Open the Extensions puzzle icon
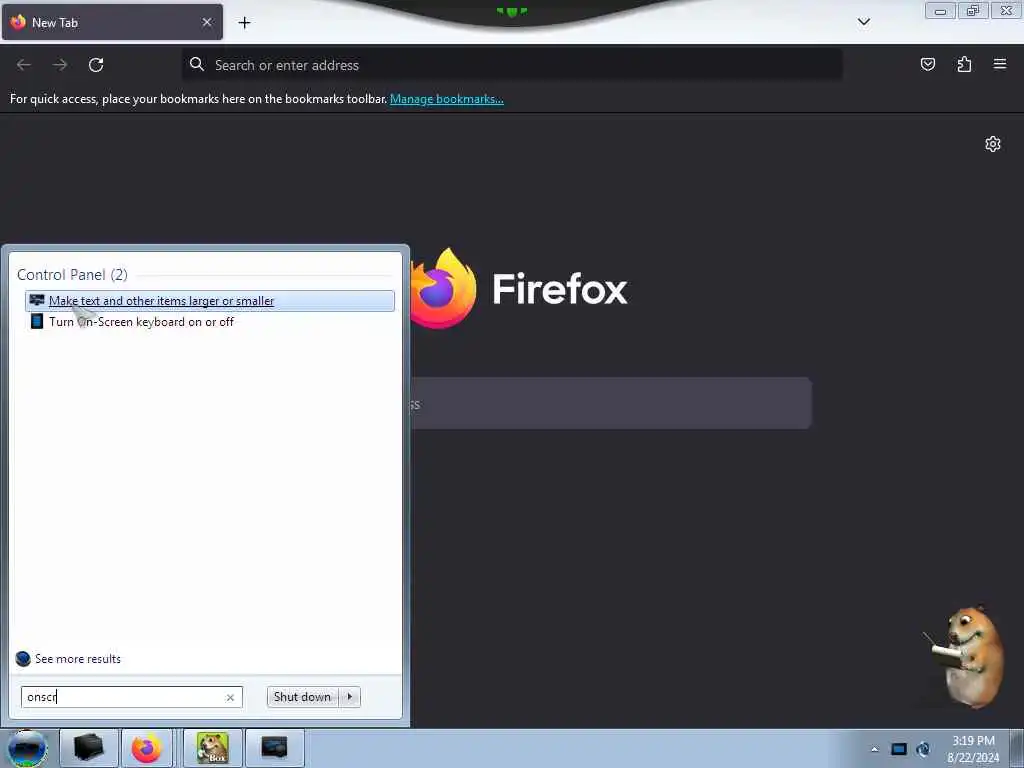 coord(964,64)
